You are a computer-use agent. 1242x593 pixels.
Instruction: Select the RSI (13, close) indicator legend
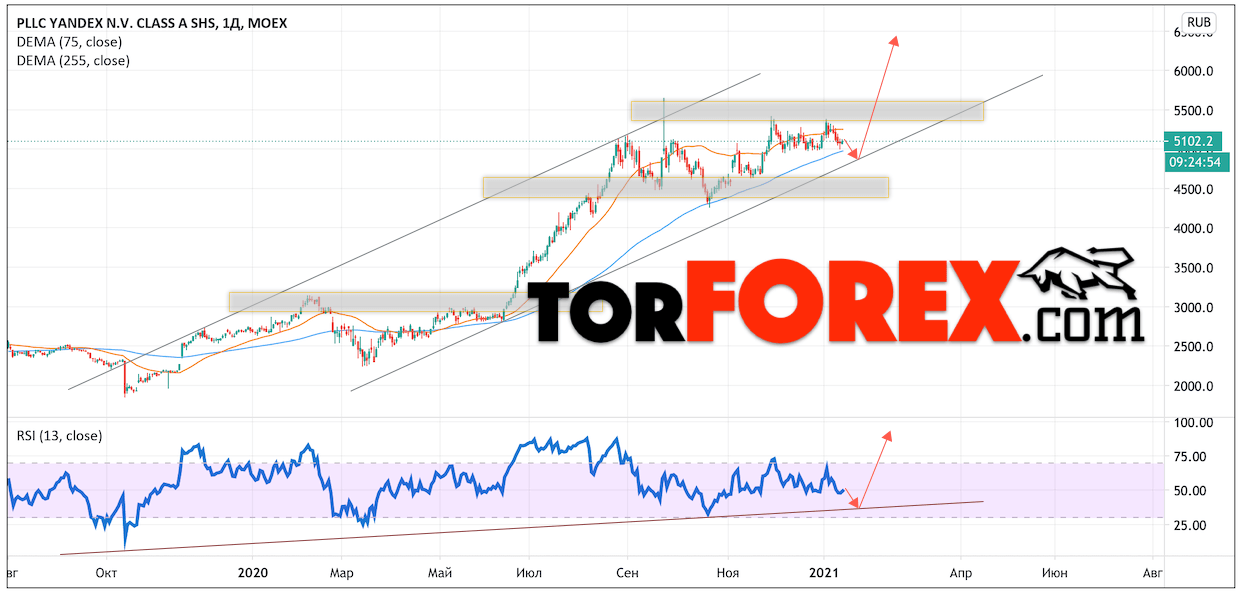60,435
